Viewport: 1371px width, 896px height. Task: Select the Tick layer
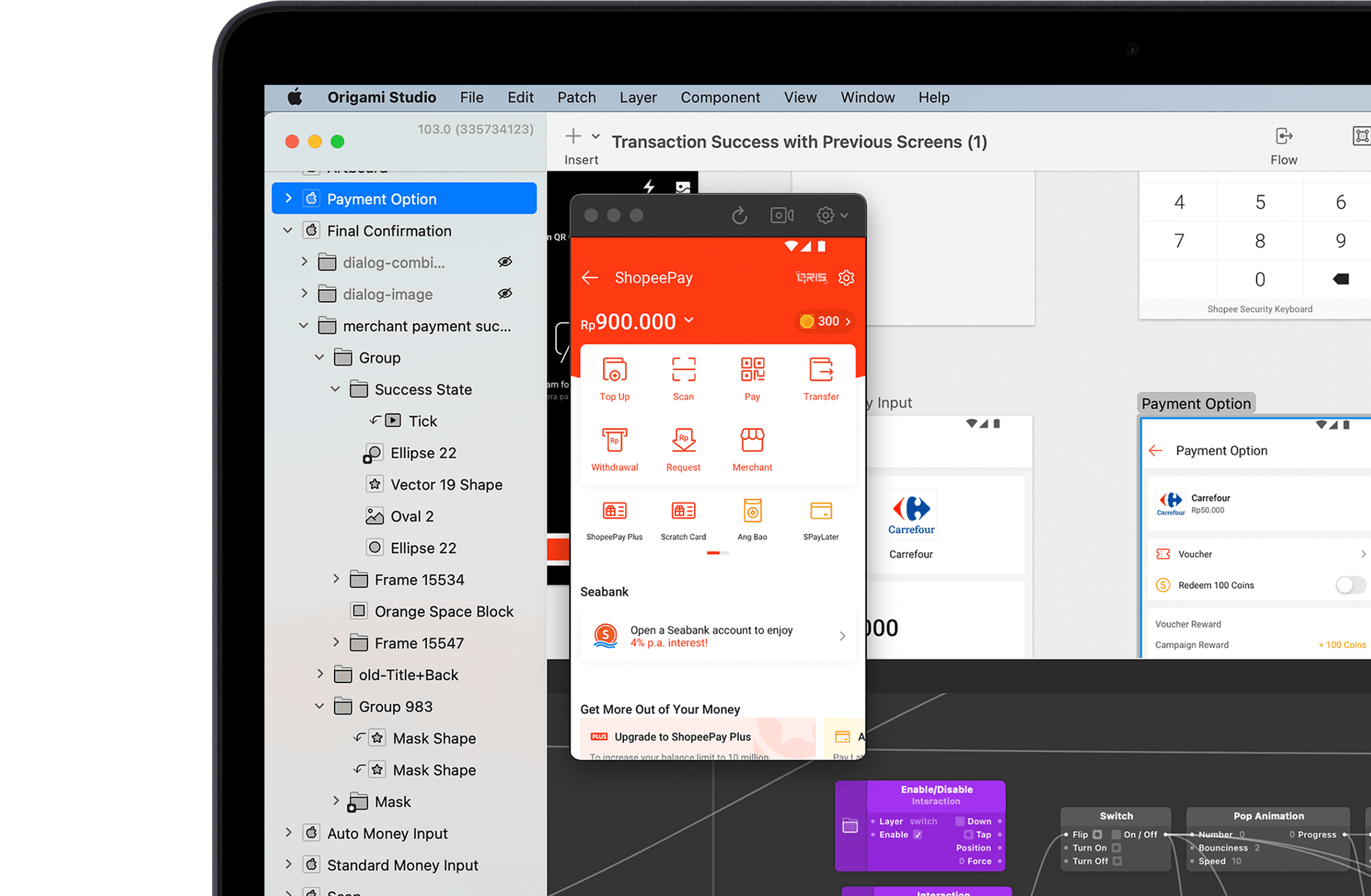(422, 421)
